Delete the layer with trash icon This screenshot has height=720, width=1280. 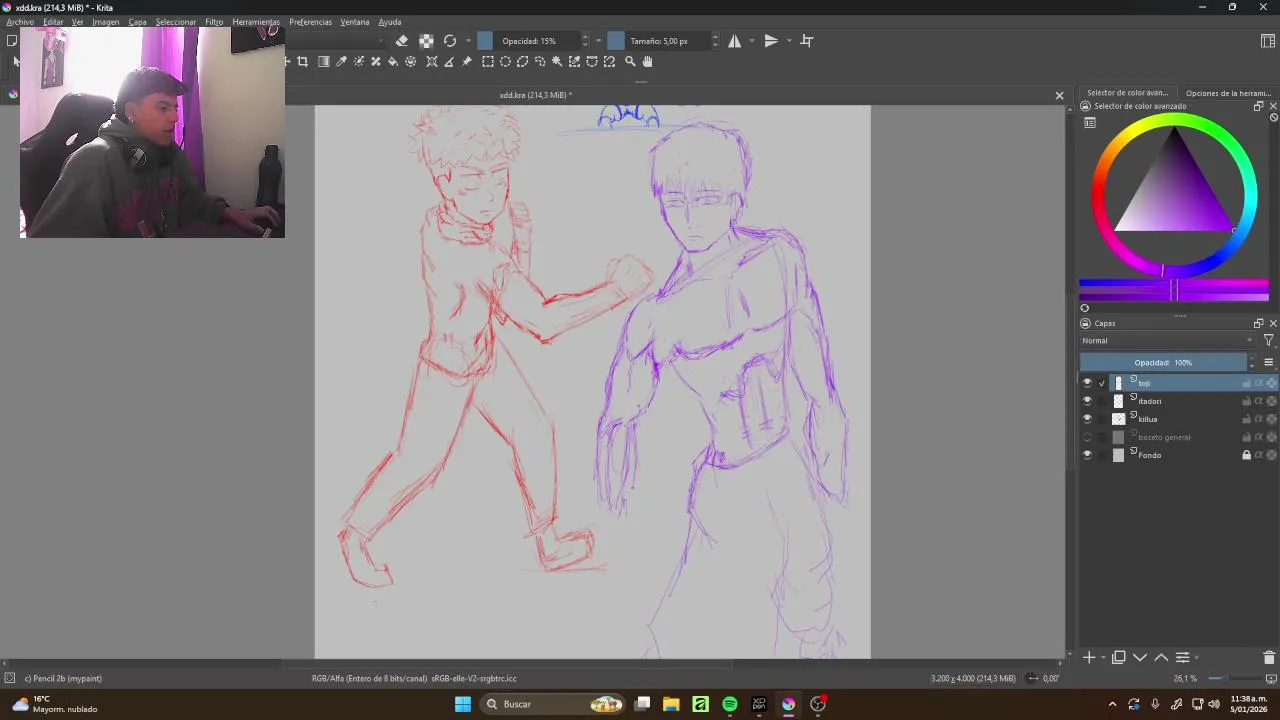point(1269,657)
